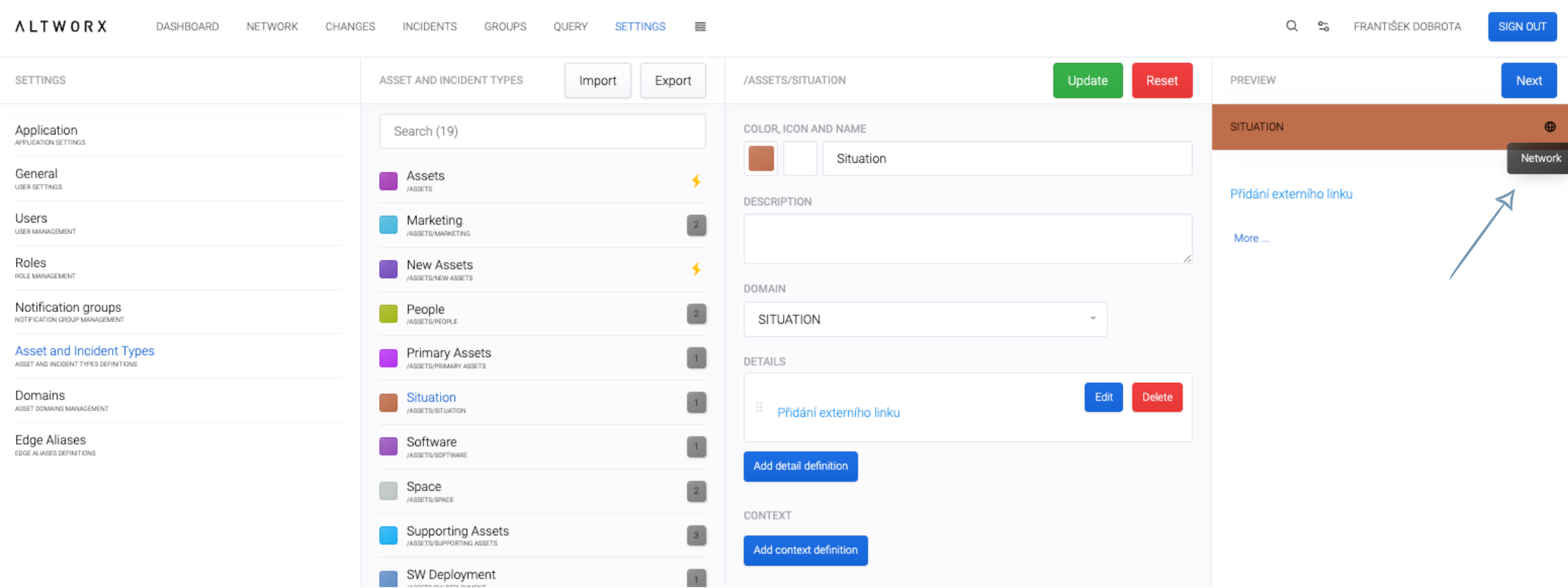
Task: Go to the Dashboard menu item
Action: click(x=187, y=26)
